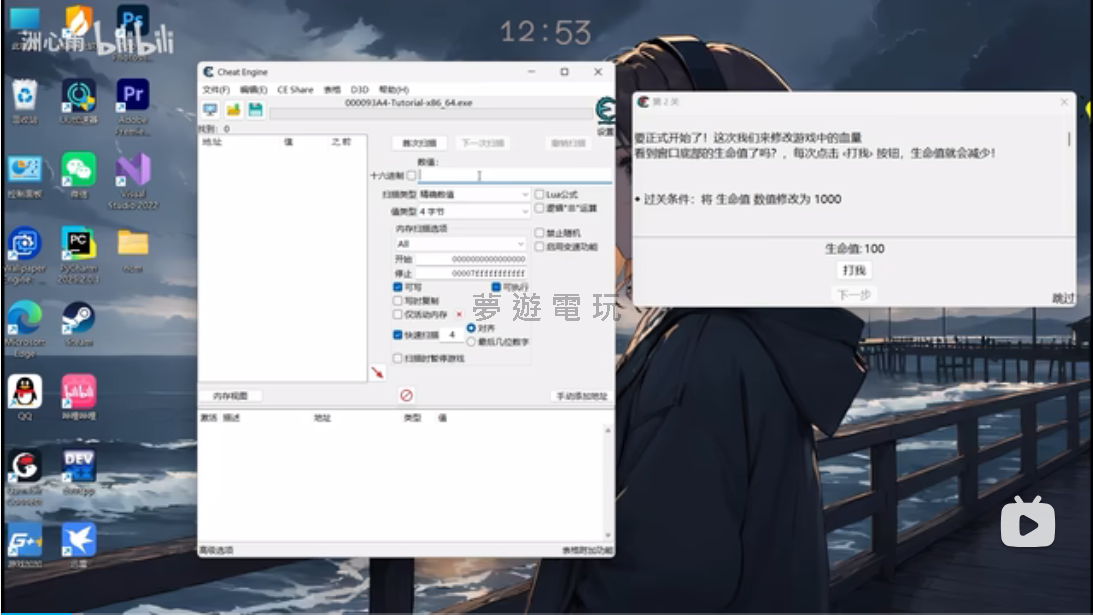This screenshot has width=1093, height=615.
Task: Open the 文件(F) menu
Action: pos(215,89)
